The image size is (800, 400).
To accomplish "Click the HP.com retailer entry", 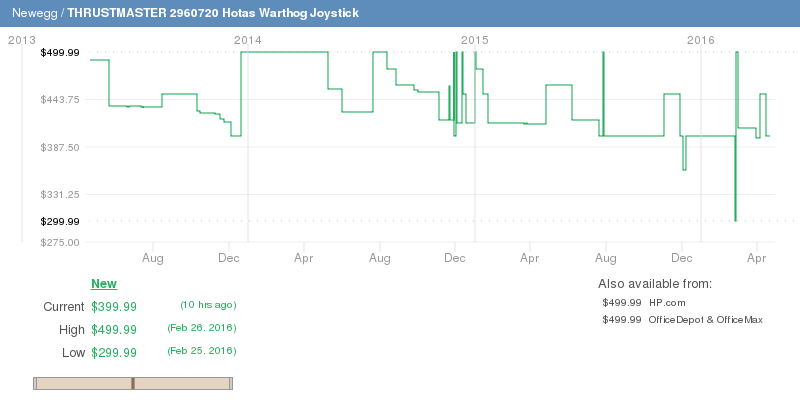I will pyautogui.click(x=667, y=303).
